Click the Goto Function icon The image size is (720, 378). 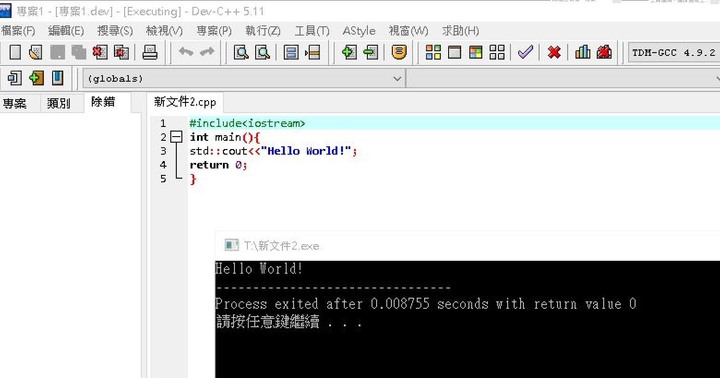click(x=291, y=52)
